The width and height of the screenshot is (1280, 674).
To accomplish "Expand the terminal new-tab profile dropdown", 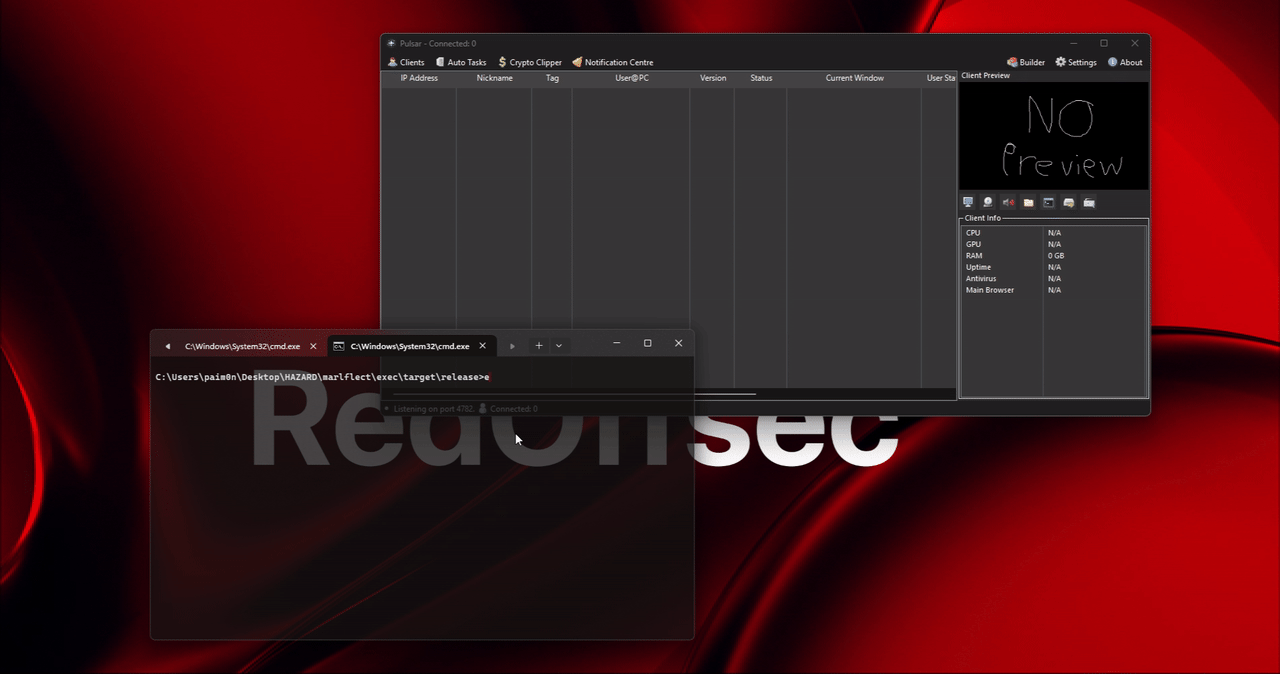I will [559, 346].
